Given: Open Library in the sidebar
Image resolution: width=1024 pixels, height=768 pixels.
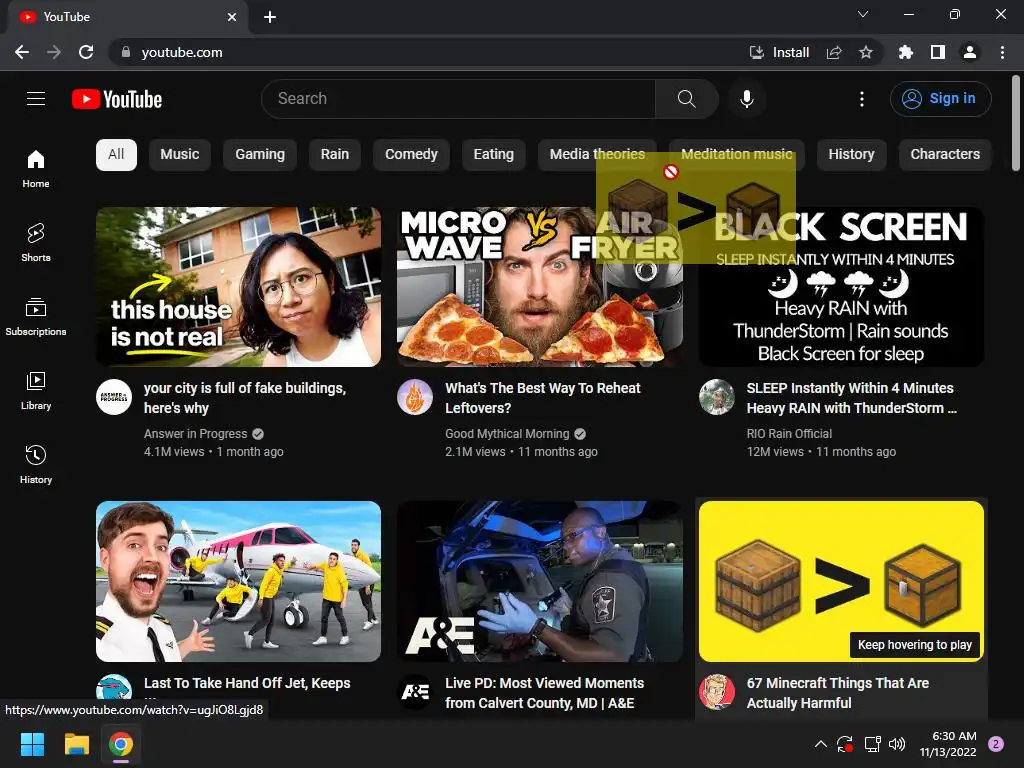Looking at the screenshot, I should pyautogui.click(x=36, y=391).
